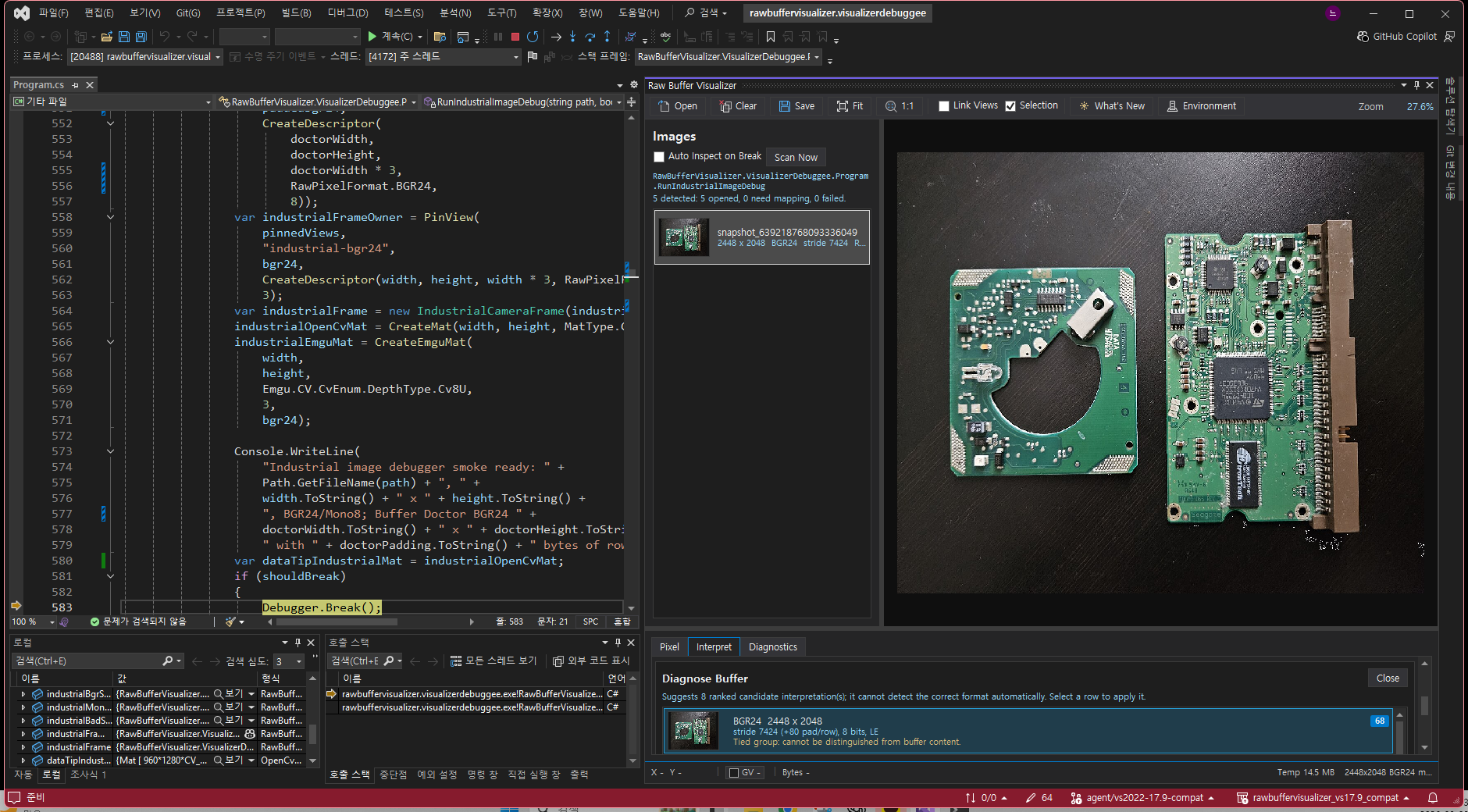Open the editor zoom 100 % dropdown
Viewport: 1468px width, 812px height.
pos(52,622)
